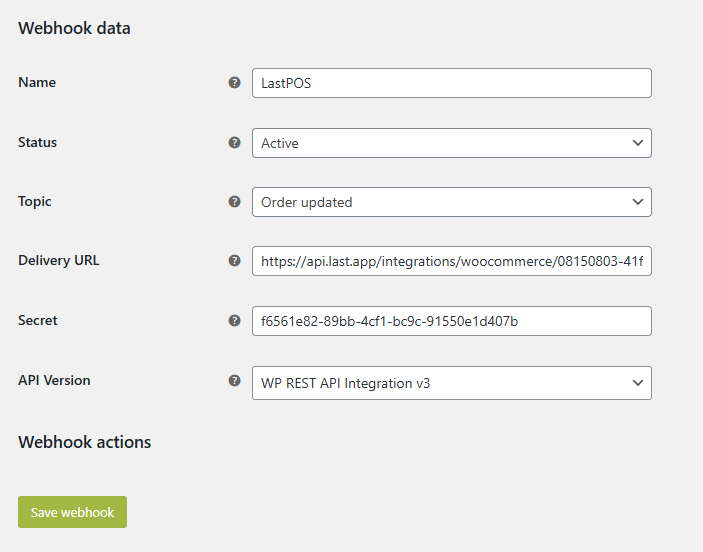This screenshot has height=552, width=703.
Task: Open the API Version dropdown
Action: click(451, 383)
